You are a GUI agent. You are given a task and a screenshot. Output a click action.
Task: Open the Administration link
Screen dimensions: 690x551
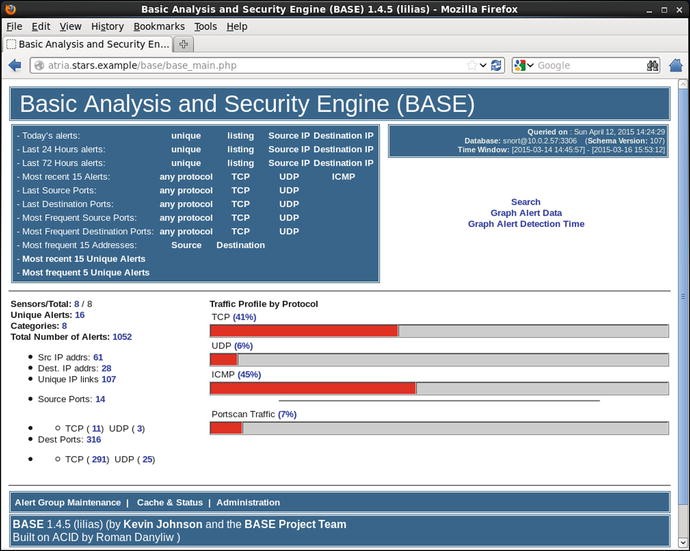pyautogui.click(x=248, y=503)
